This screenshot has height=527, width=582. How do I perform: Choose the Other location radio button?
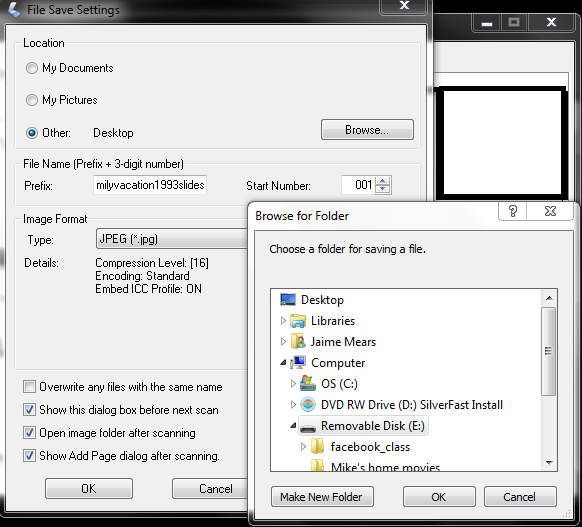(32, 132)
